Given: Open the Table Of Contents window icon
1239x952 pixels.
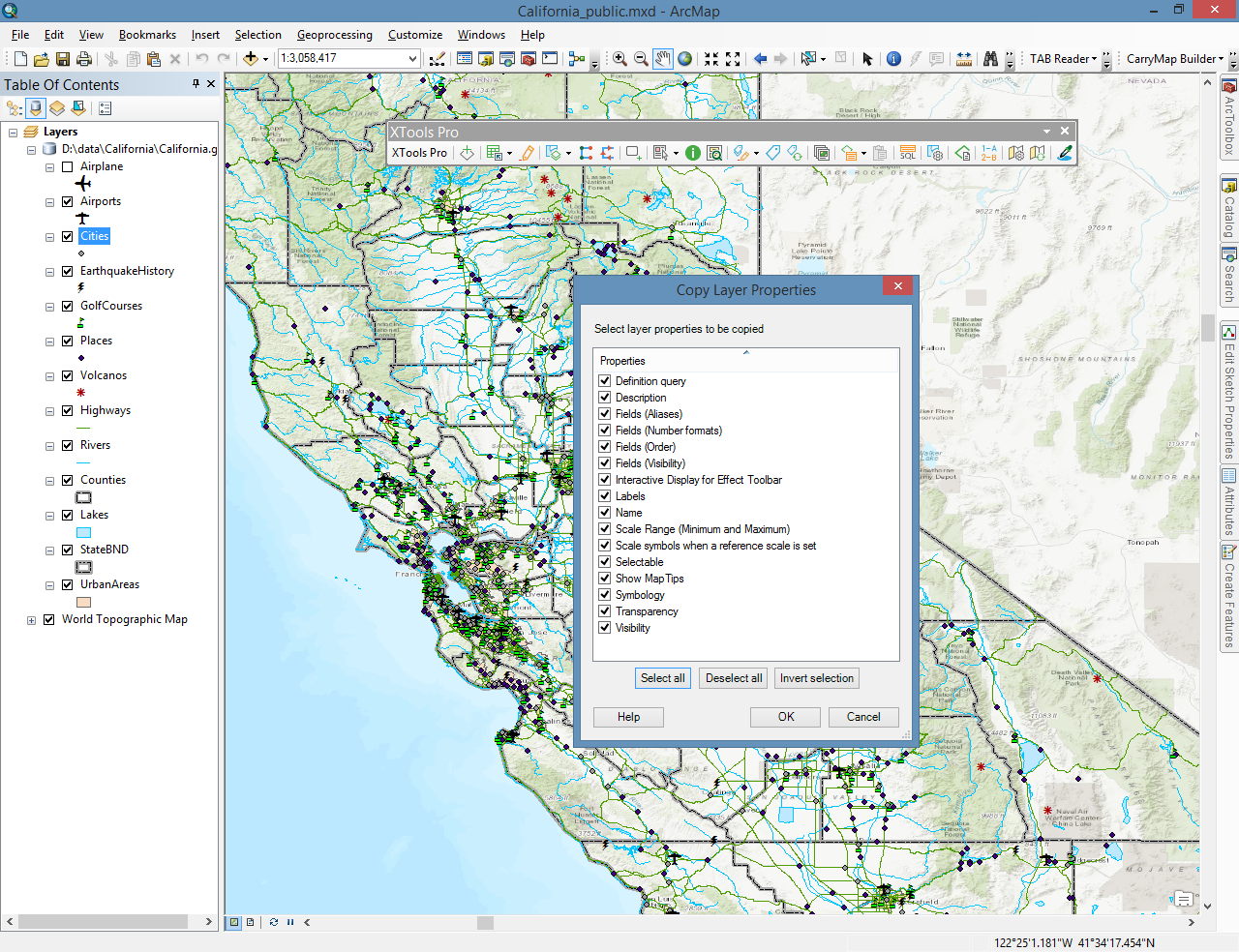Looking at the screenshot, I should (x=465, y=59).
